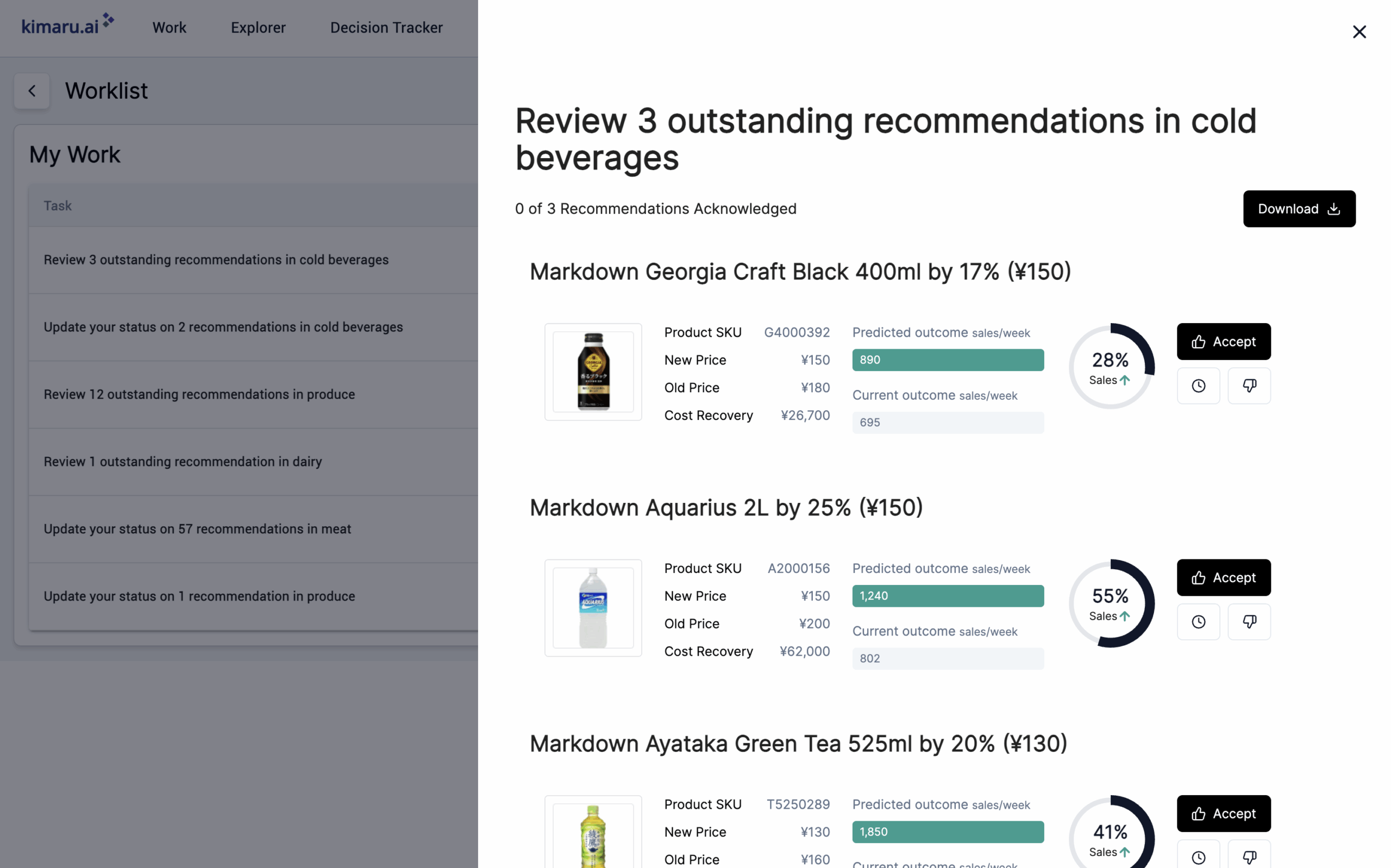Select task Update status on 1 recommendation in produce
Viewport: 1391px width, 868px height.
click(x=253, y=596)
